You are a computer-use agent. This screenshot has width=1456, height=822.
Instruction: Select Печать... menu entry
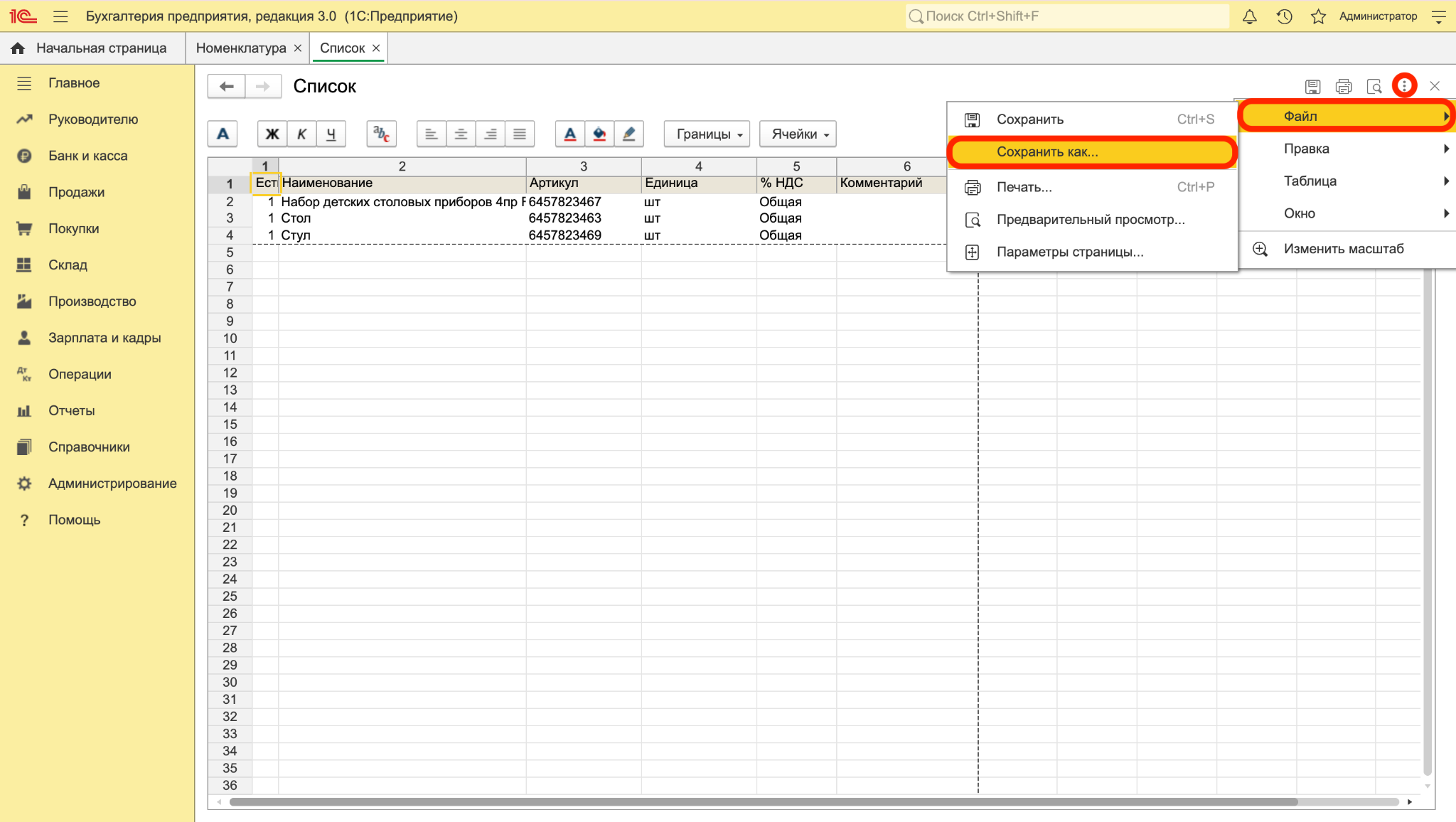pyautogui.click(x=1092, y=187)
